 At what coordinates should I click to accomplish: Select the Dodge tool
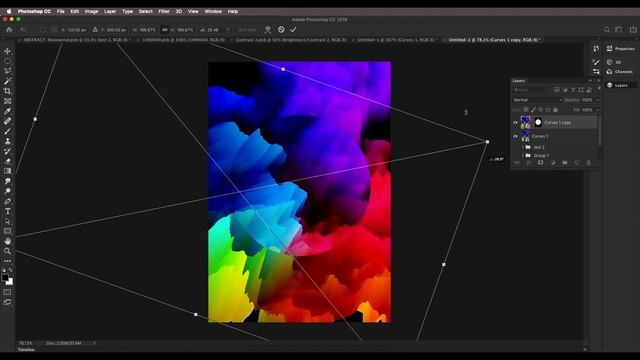pyautogui.click(x=7, y=191)
